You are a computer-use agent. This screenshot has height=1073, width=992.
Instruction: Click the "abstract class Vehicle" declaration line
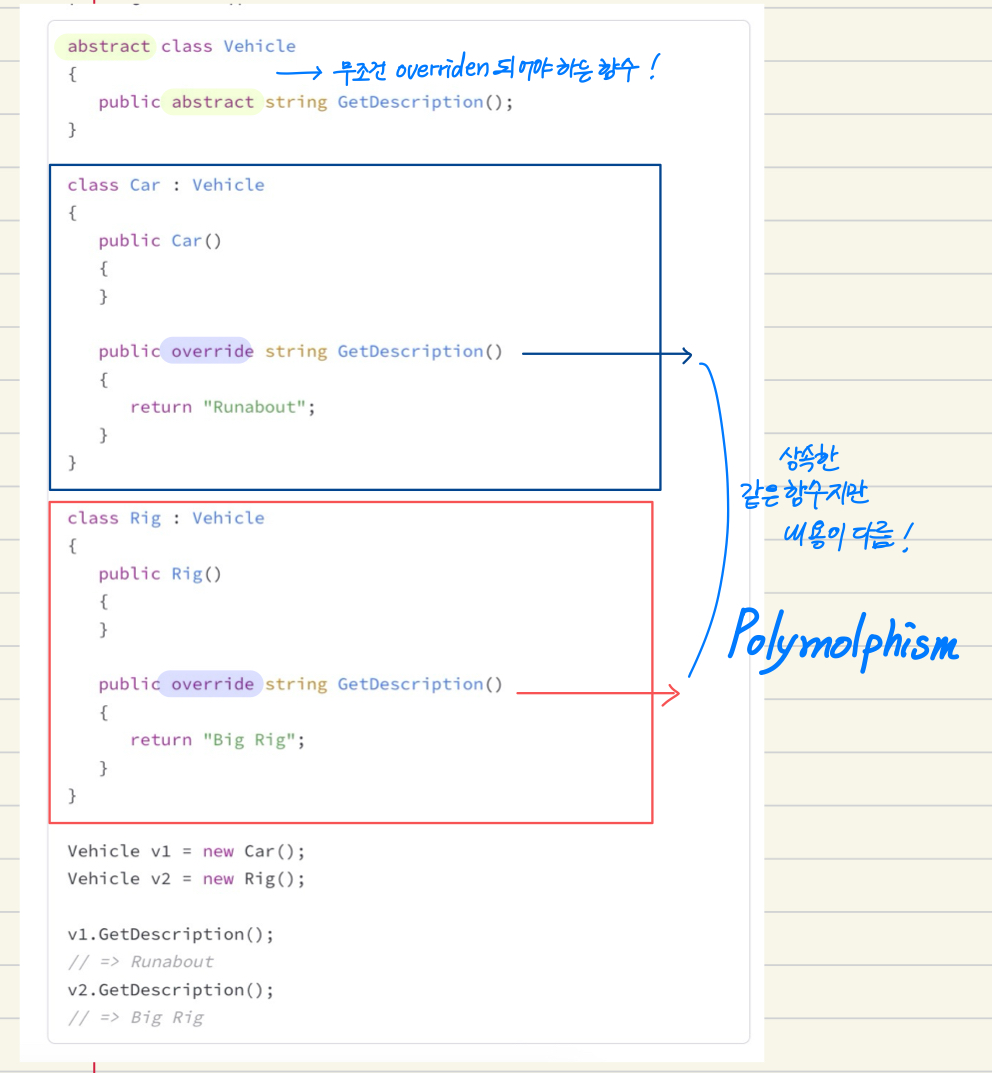click(181, 47)
